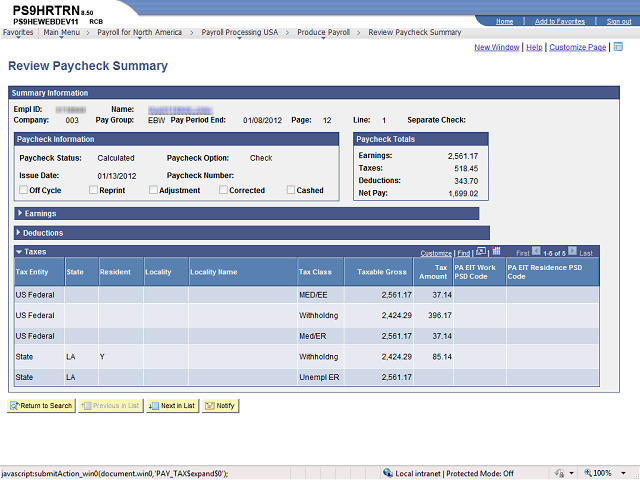Click the Unempl ER tax class cell

(319, 377)
